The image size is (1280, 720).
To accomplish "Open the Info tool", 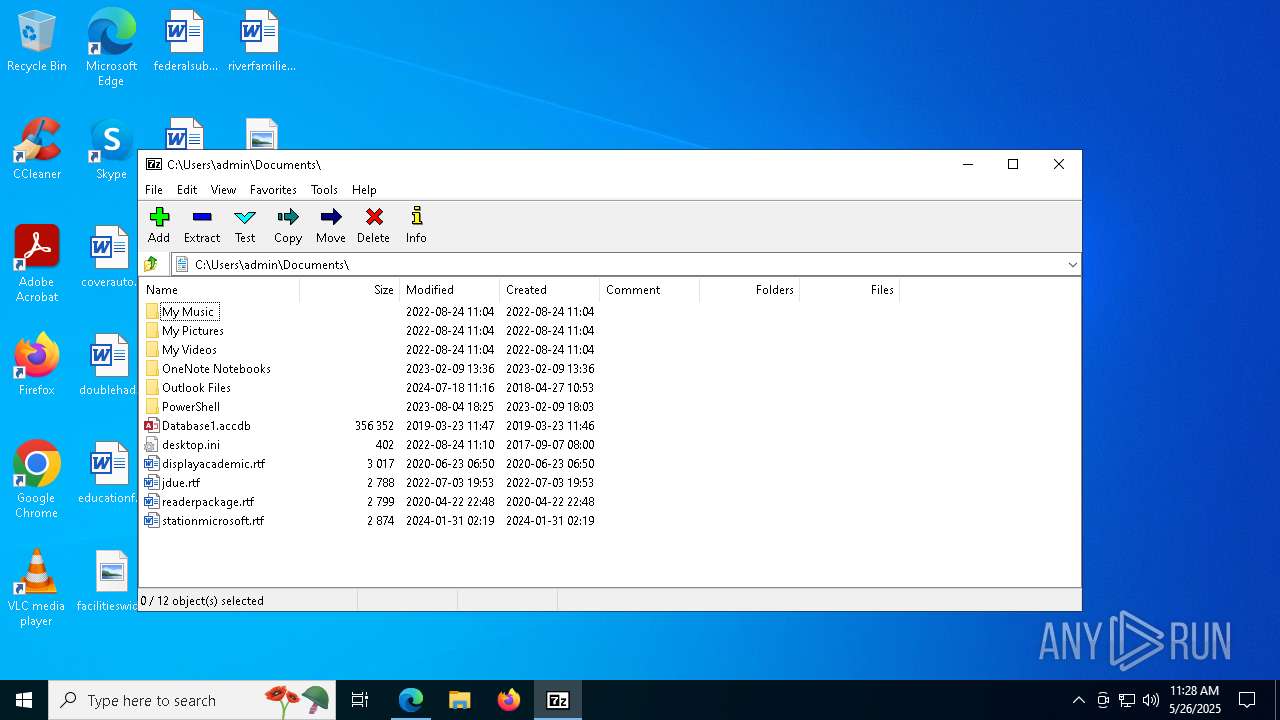I will point(417,217).
